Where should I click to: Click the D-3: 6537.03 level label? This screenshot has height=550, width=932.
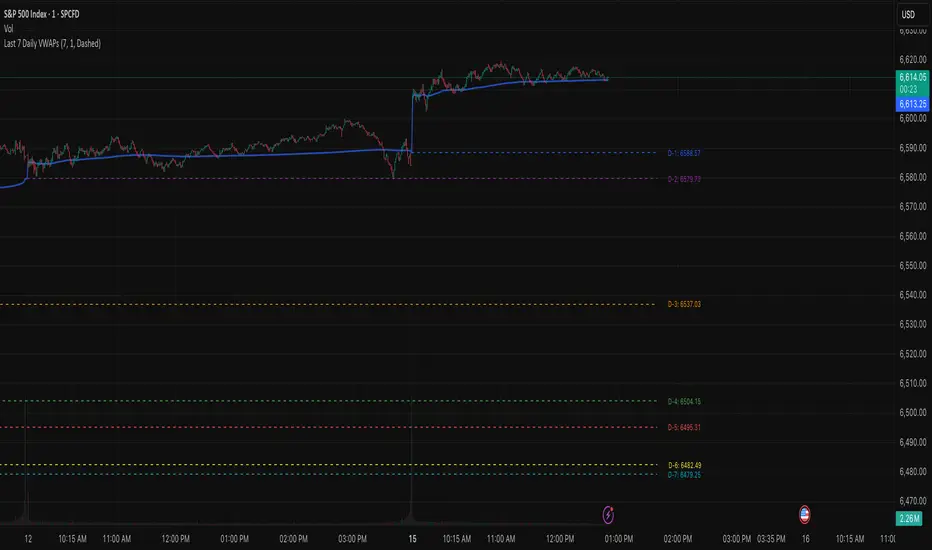[684, 304]
